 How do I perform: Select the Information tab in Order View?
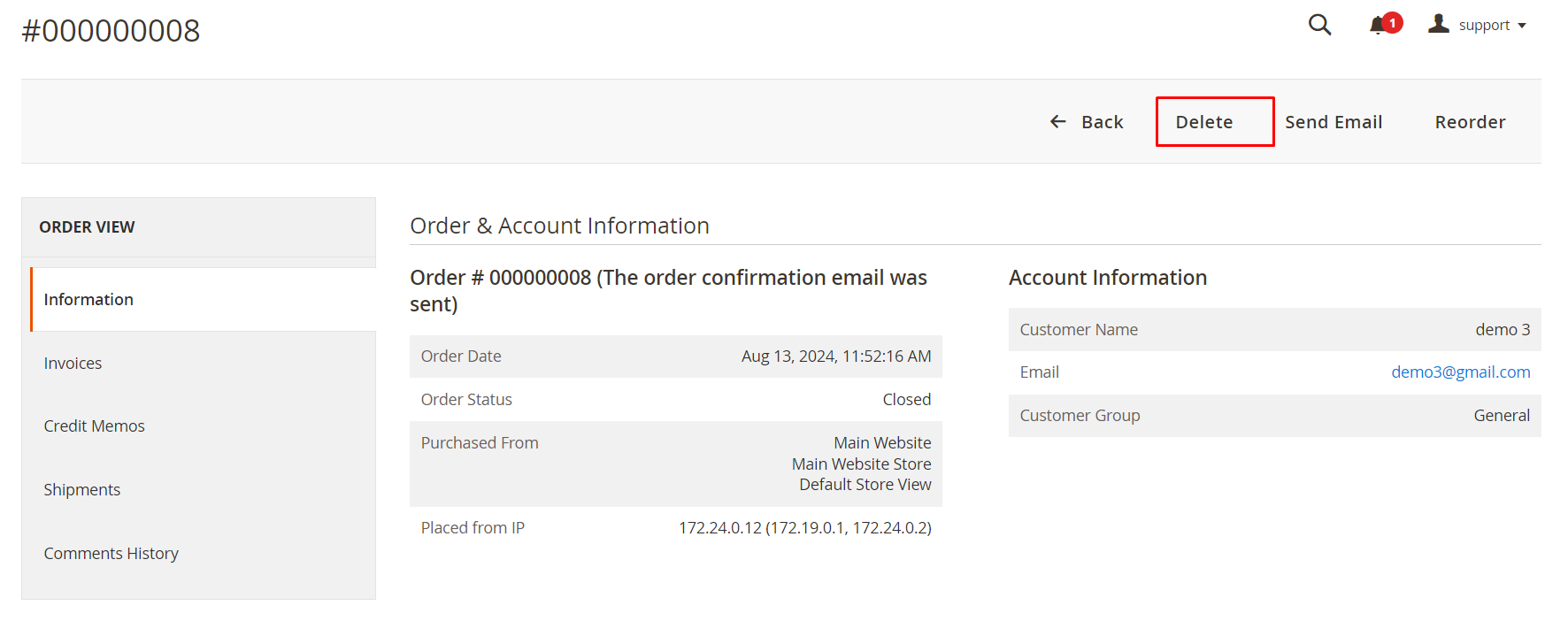pyautogui.click(x=88, y=300)
